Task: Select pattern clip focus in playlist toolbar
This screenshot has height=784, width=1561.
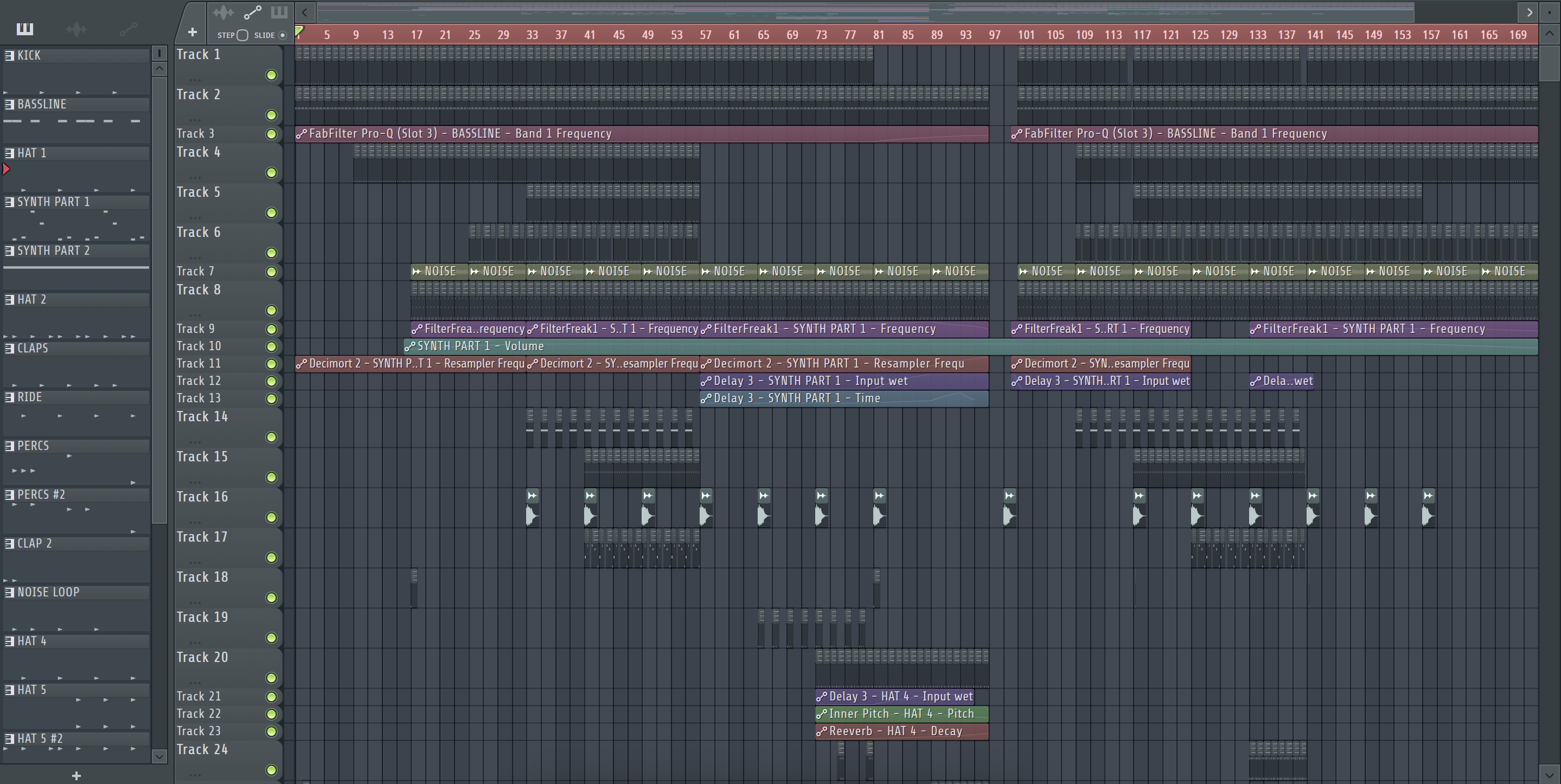Action: point(279,12)
